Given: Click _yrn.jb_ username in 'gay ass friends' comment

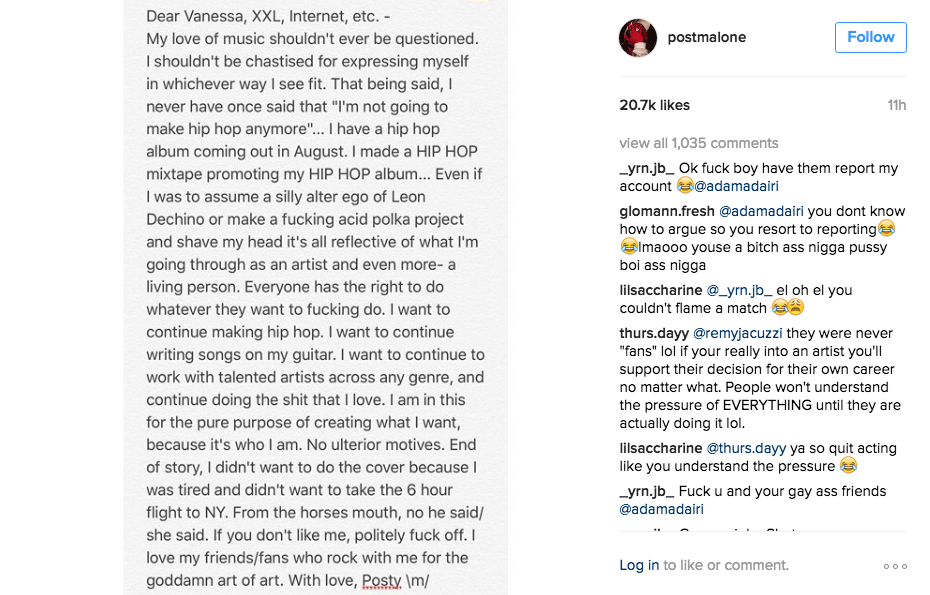Looking at the screenshot, I should click(x=646, y=491).
